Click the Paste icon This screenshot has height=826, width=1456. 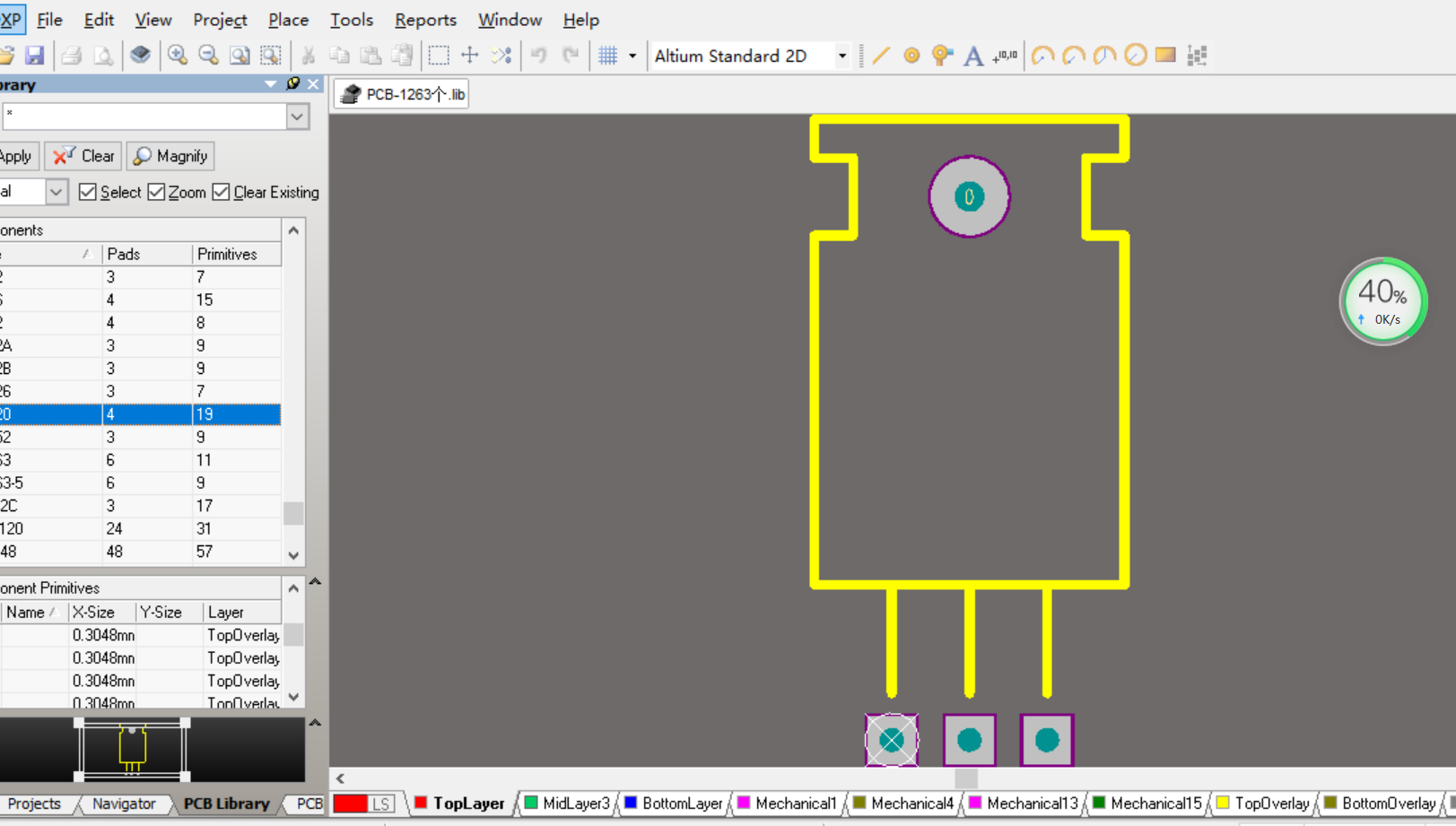371,56
